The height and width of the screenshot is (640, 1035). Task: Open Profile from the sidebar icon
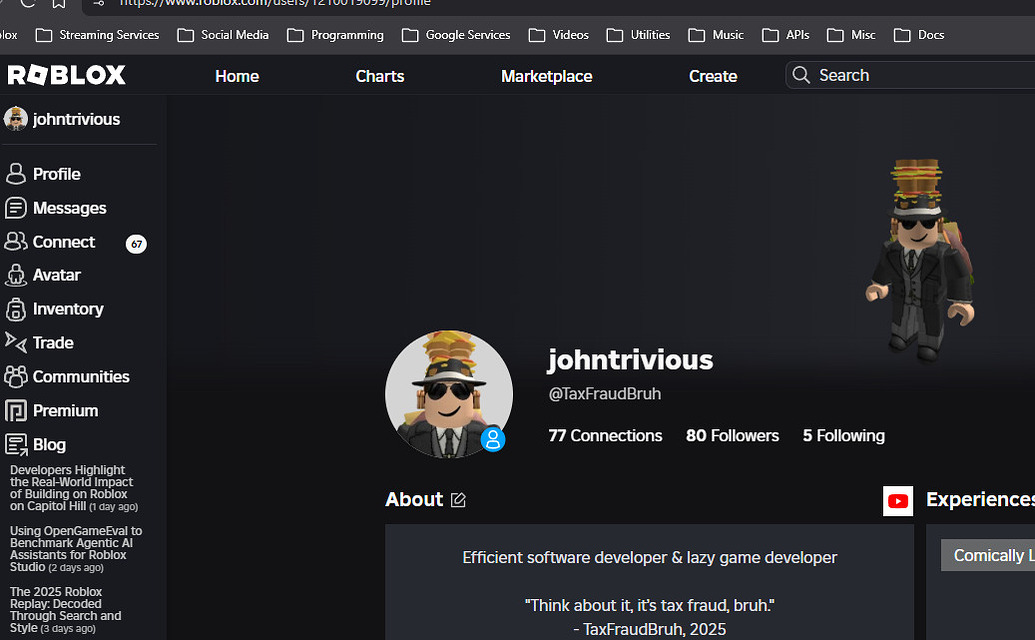tap(15, 174)
